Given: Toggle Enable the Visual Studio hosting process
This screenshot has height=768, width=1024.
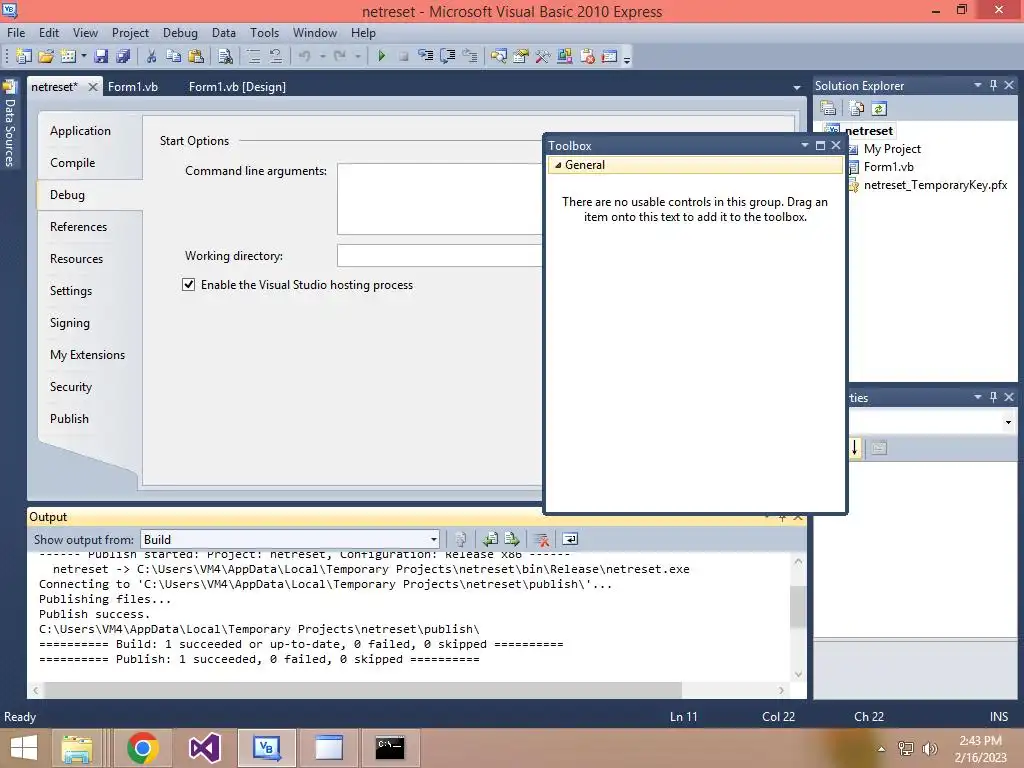Looking at the screenshot, I should (x=189, y=285).
